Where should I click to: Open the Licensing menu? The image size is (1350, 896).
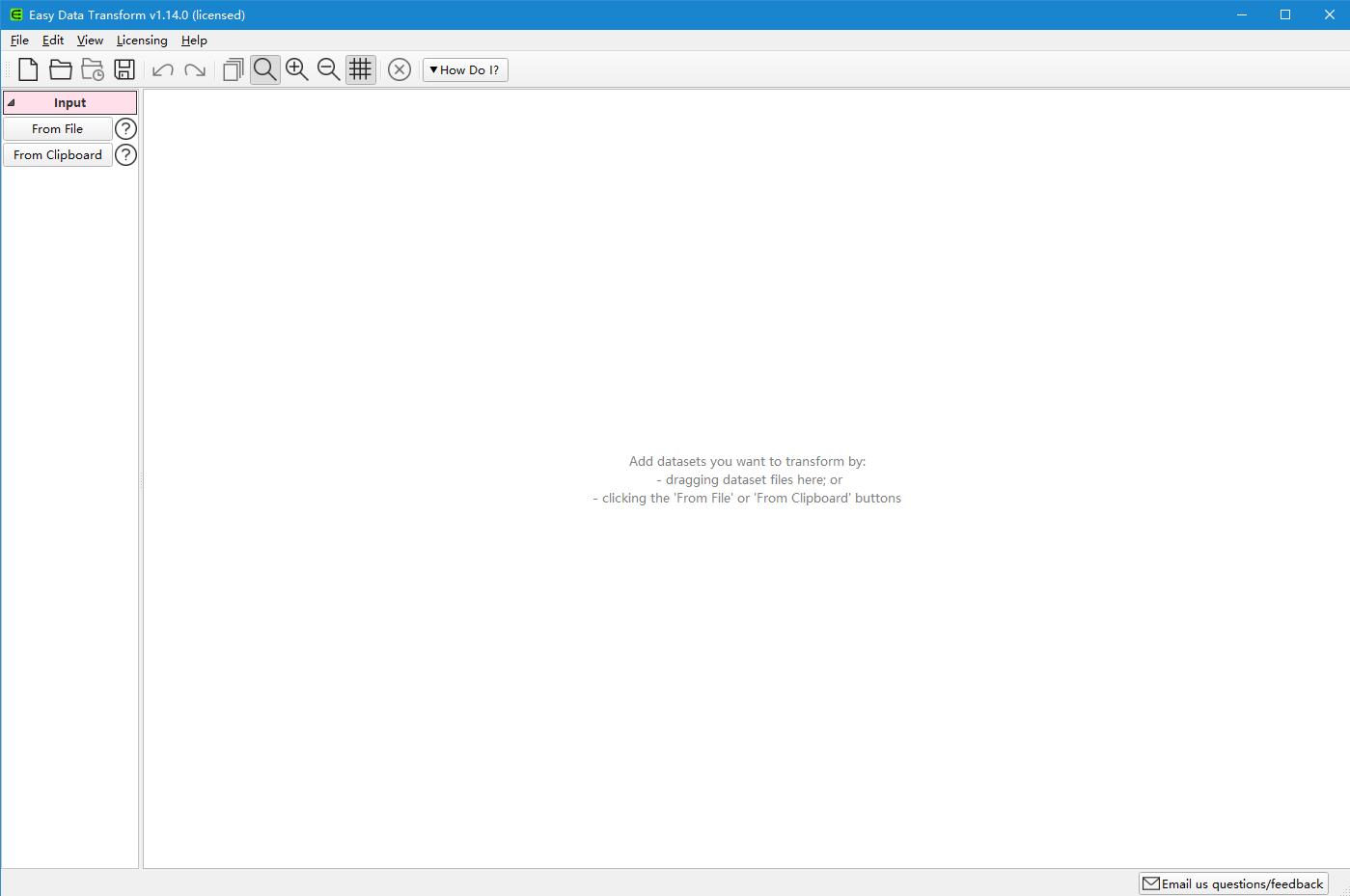pyautogui.click(x=142, y=41)
